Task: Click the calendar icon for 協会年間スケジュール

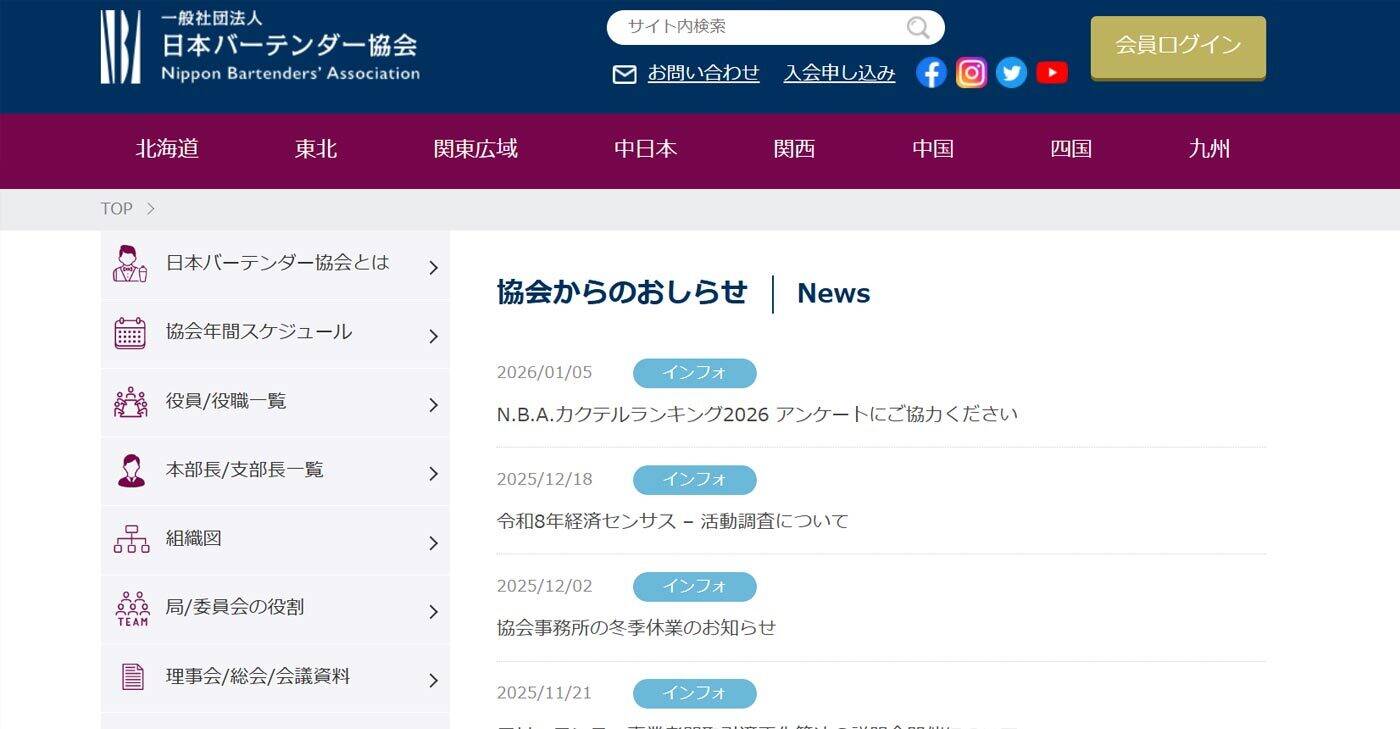Action: 130,333
